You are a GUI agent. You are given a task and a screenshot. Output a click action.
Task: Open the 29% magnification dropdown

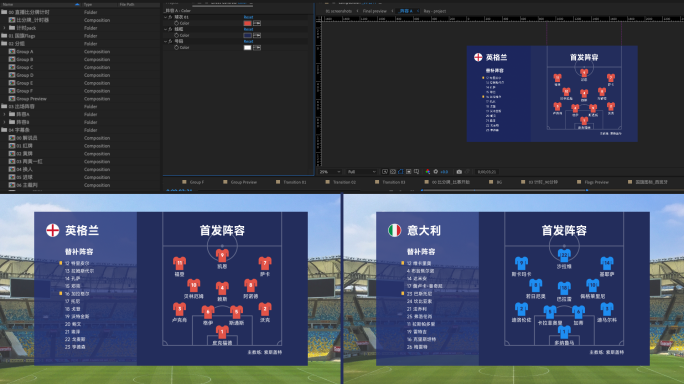click(330, 172)
